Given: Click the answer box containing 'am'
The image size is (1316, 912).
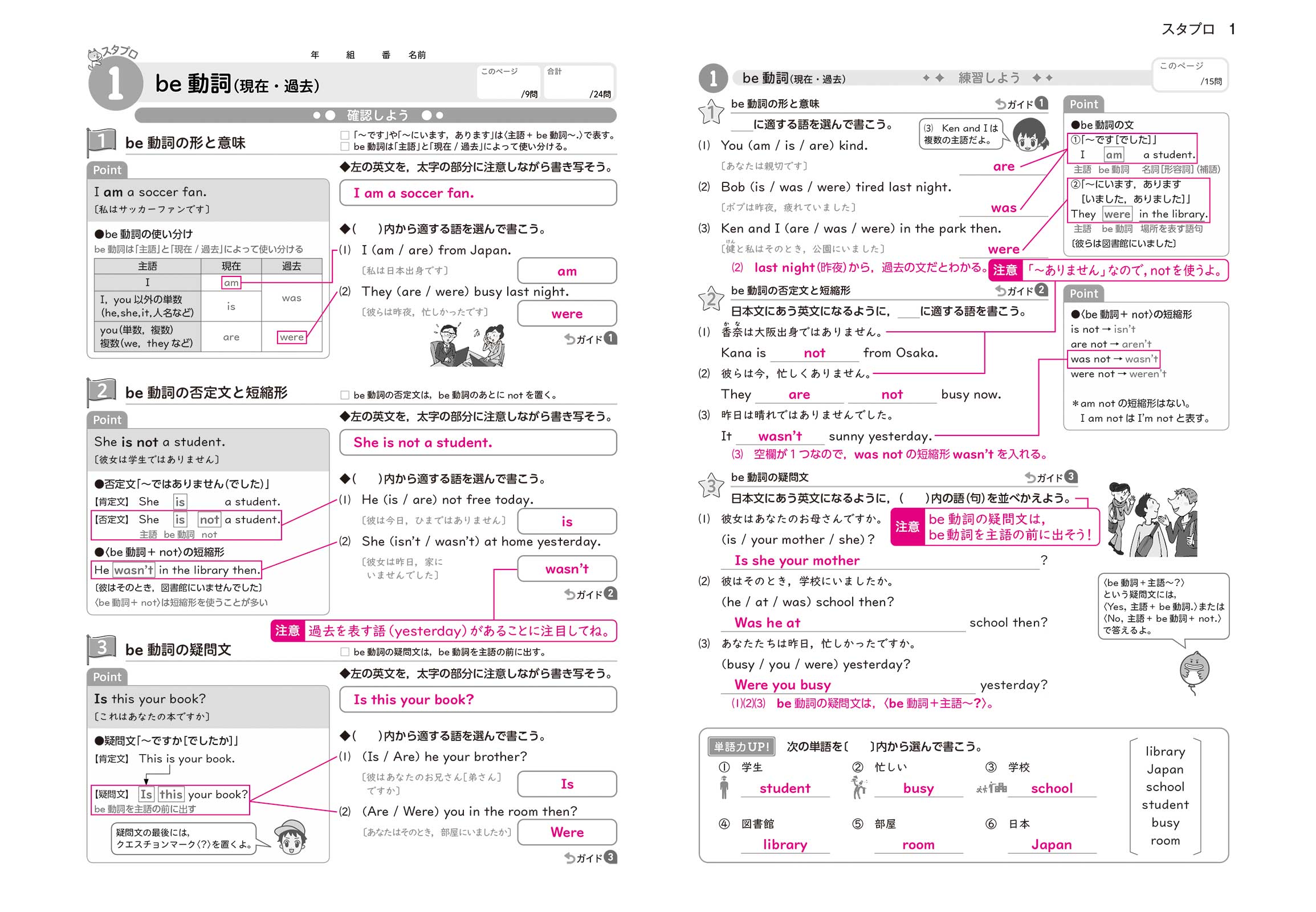Looking at the screenshot, I should pyautogui.click(x=567, y=271).
